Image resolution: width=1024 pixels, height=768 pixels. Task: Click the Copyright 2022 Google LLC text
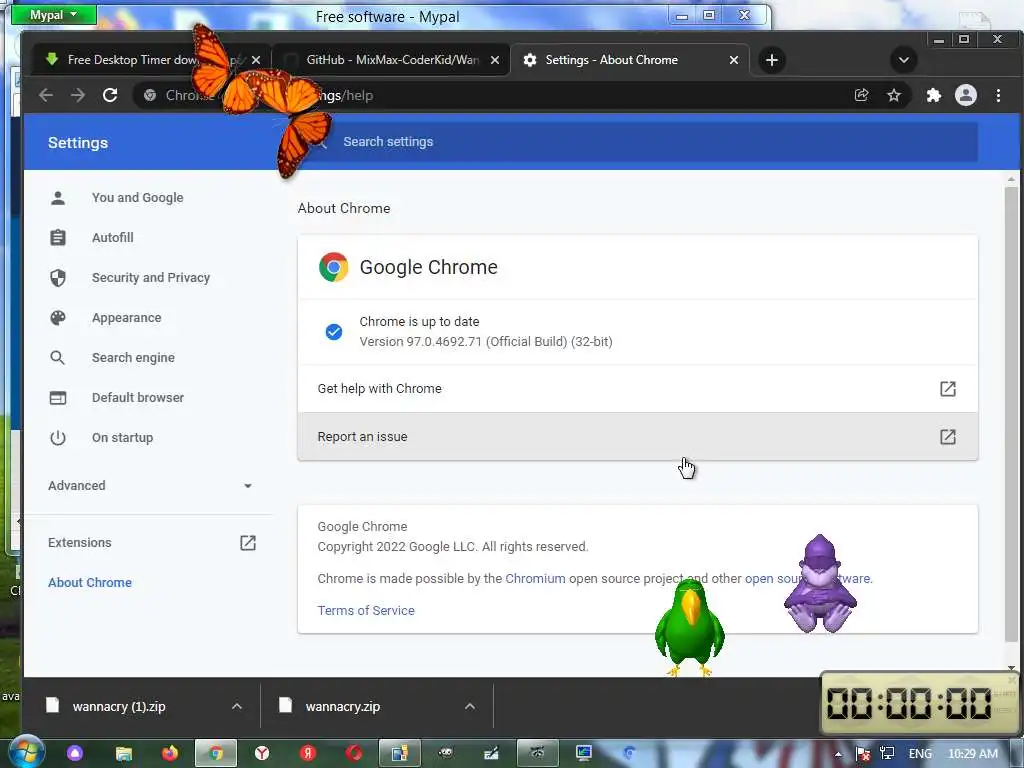pyautogui.click(x=453, y=547)
